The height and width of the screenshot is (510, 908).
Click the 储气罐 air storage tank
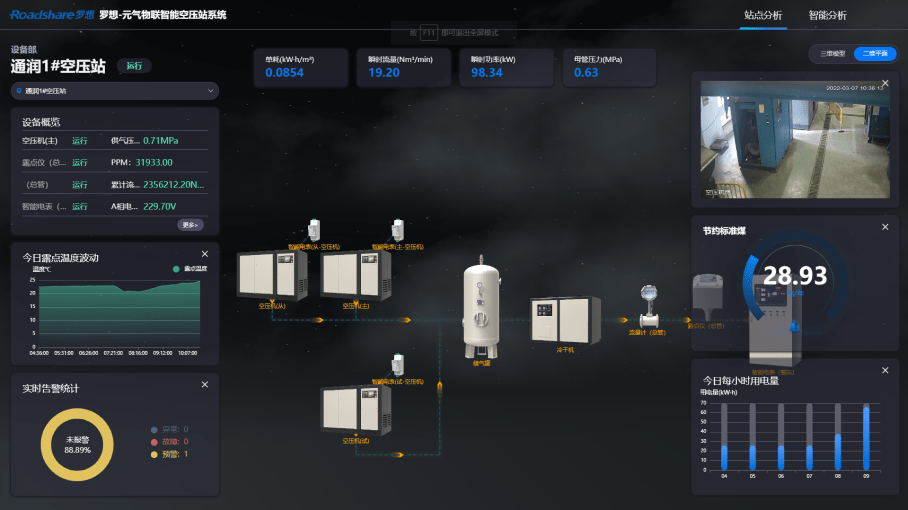(483, 310)
